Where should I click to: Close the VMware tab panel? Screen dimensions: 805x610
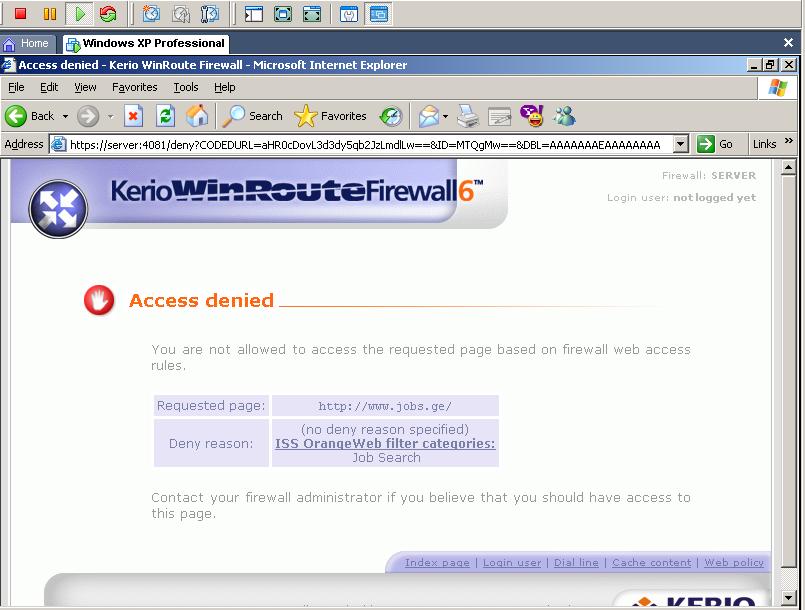pos(789,43)
